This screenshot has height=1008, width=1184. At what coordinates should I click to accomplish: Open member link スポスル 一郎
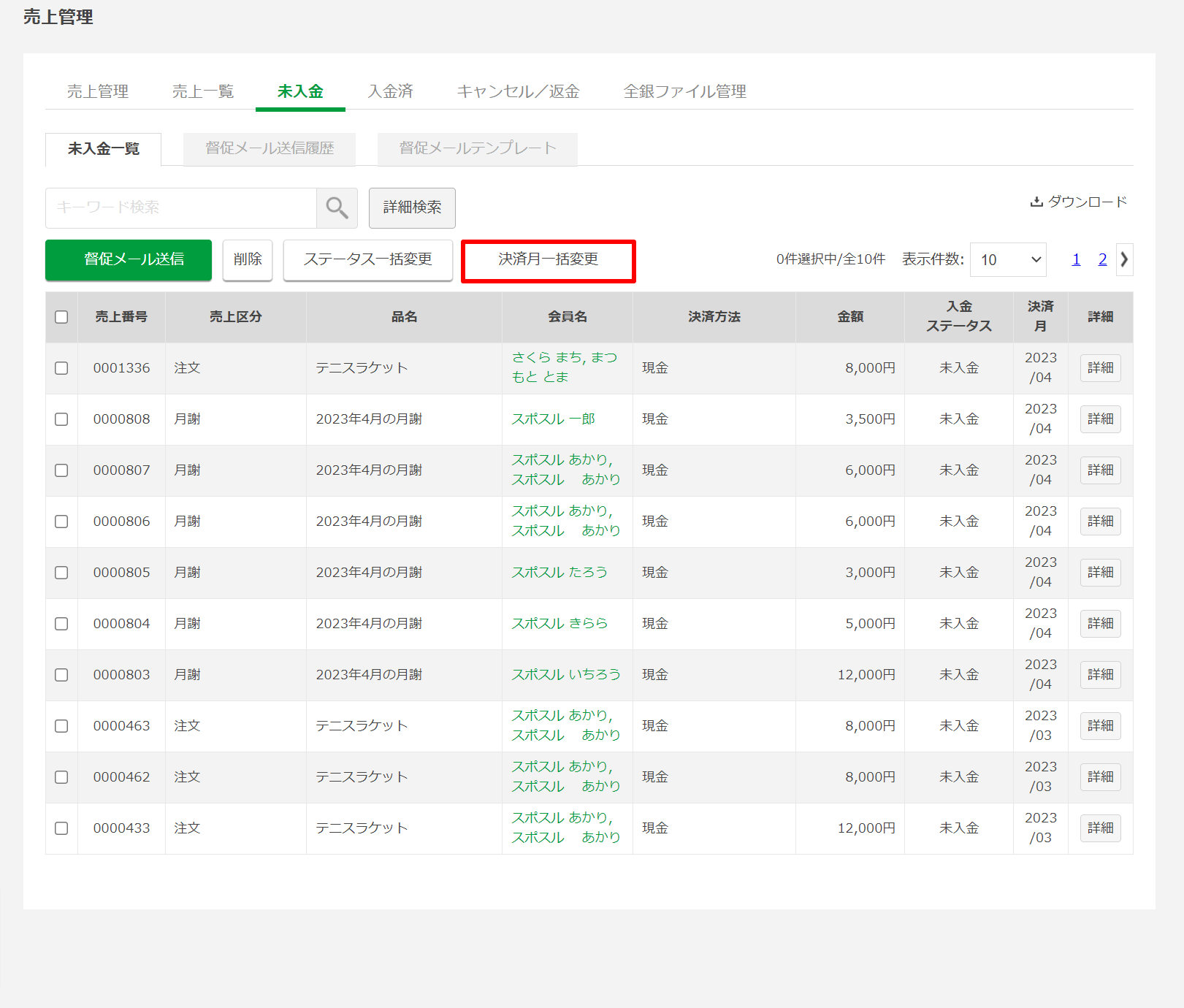553,419
